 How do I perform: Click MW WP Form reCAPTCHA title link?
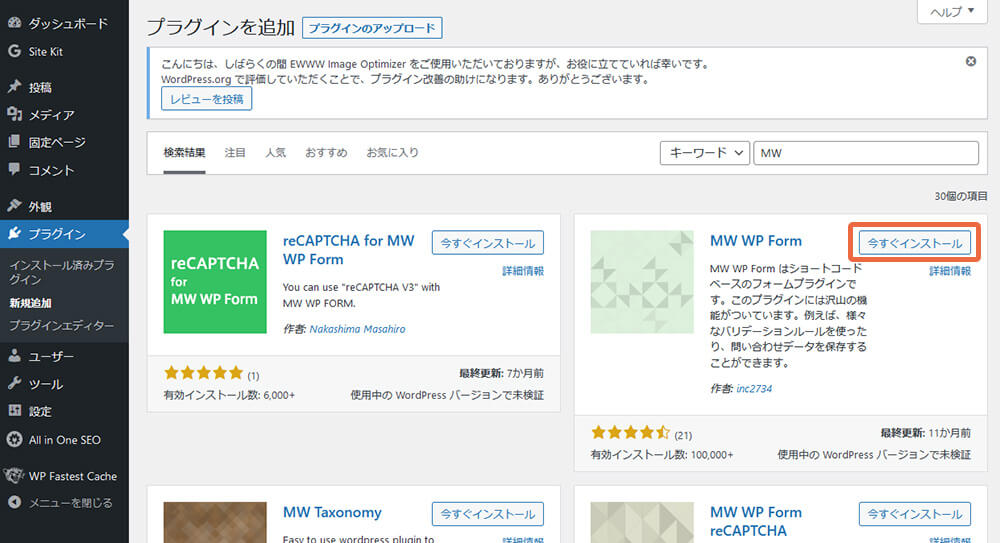pos(756,521)
